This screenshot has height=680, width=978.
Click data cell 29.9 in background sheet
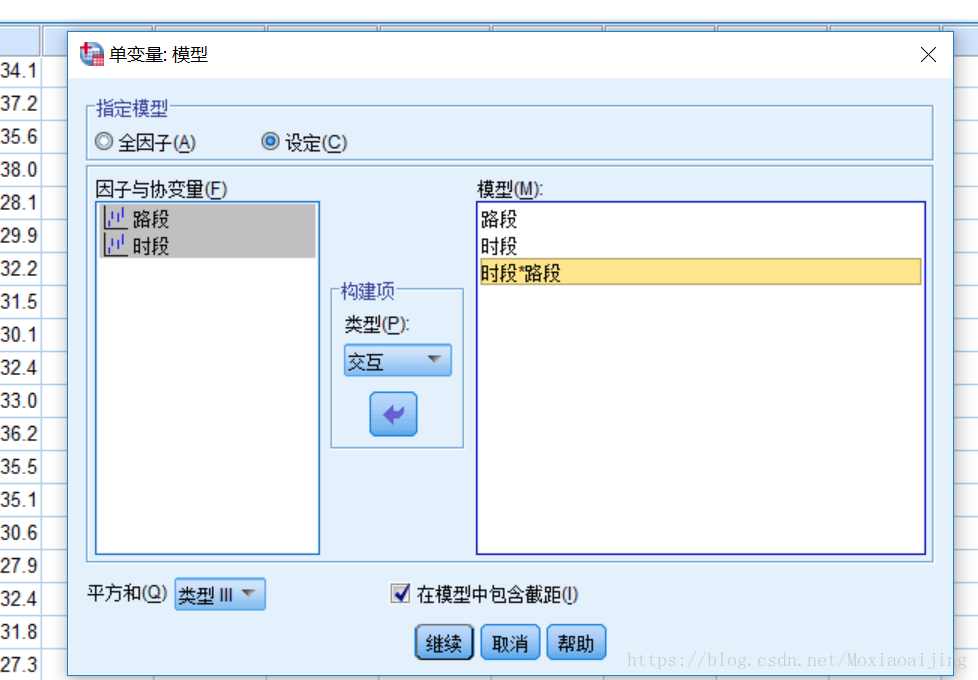point(19,236)
